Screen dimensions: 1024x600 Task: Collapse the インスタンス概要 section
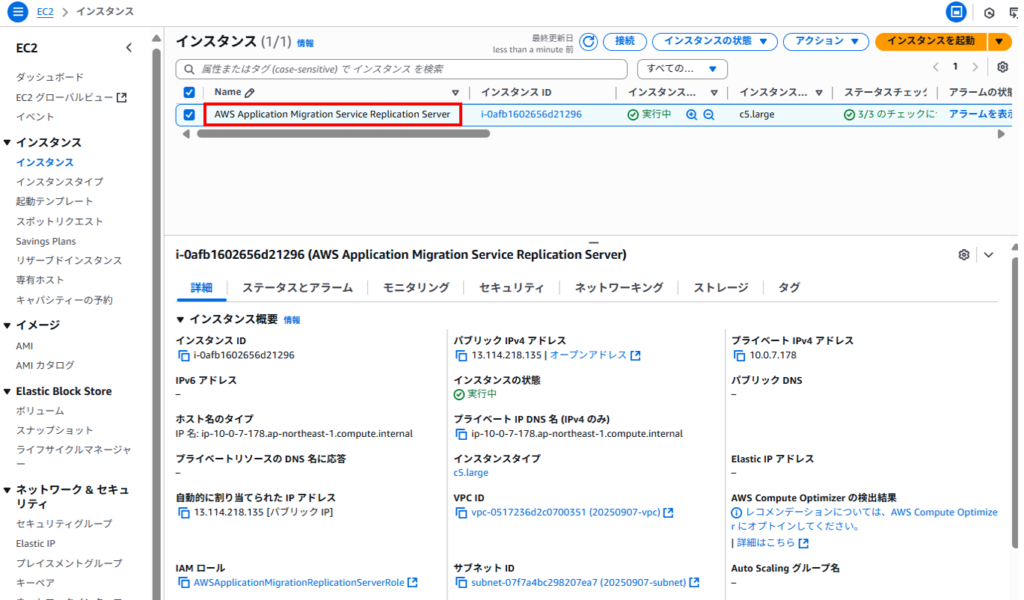click(x=180, y=320)
